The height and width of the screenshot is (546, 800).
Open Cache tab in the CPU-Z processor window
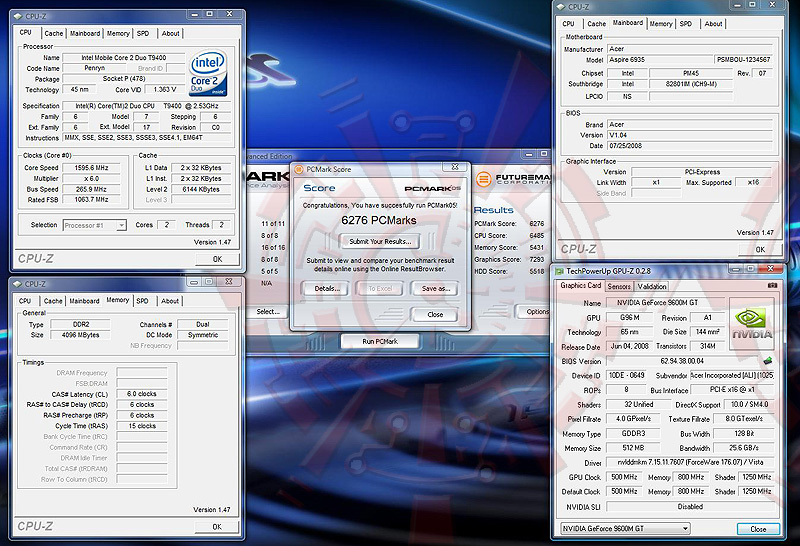(x=54, y=33)
